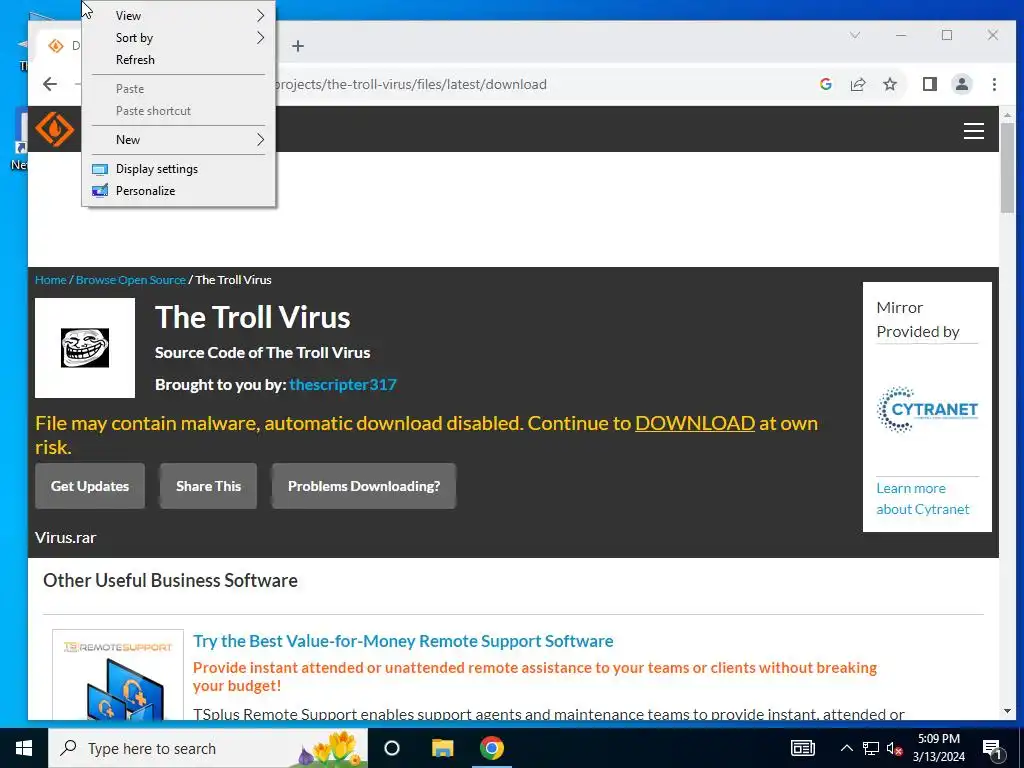1024x768 pixels.
Task: Share this page via share icon
Action: click(857, 84)
